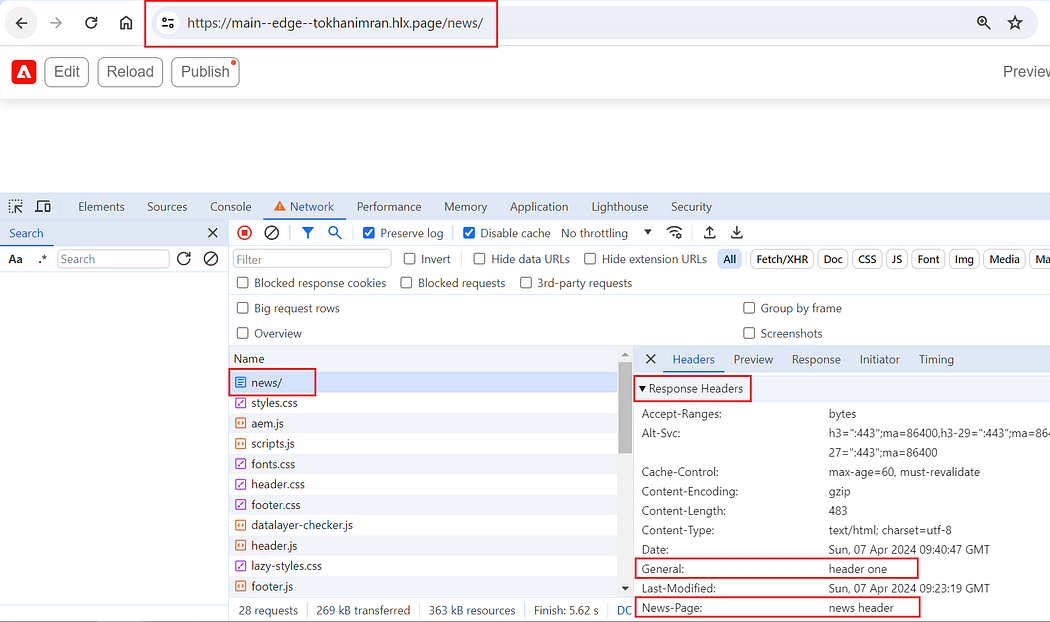Click the export HAR download icon
Viewport: 1050px width, 622px height.
tap(737, 232)
